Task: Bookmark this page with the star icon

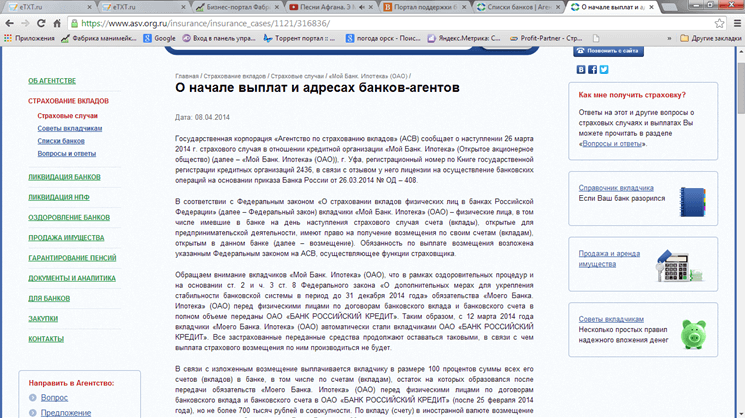Action: [719, 23]
